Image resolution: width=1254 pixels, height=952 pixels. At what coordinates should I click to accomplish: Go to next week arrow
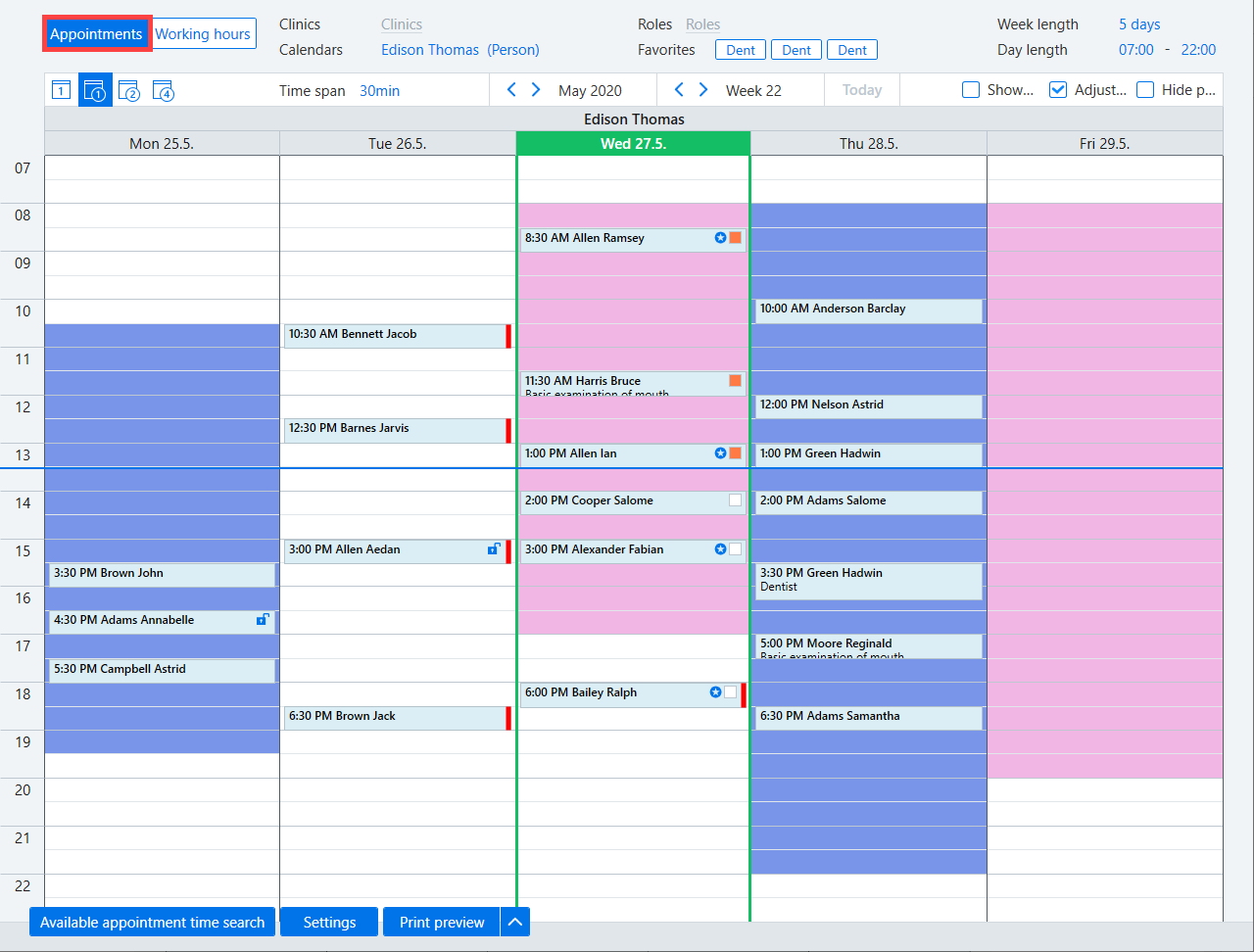tap(703, 90)
